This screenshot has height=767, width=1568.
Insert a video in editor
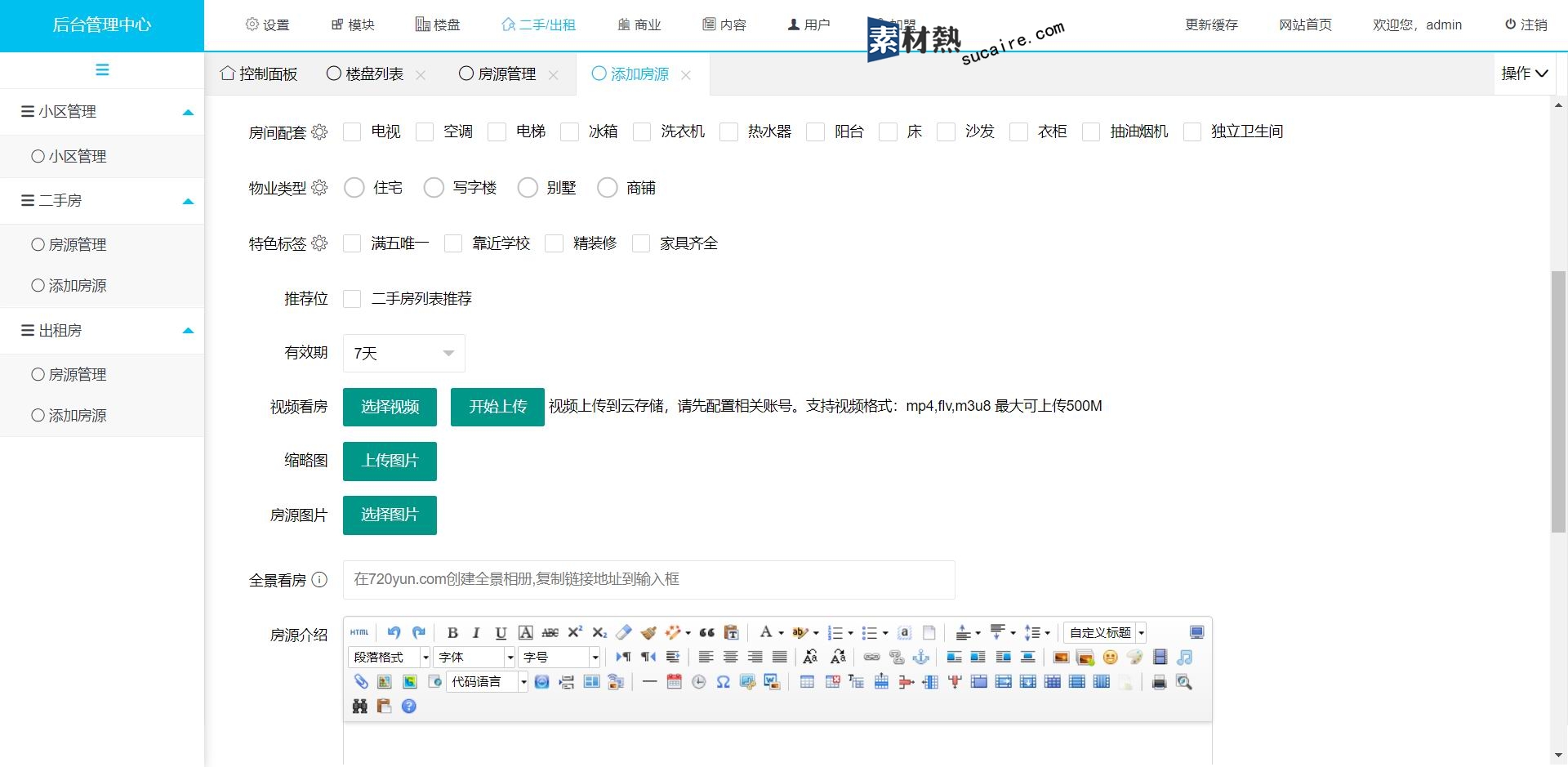pyautogui.click(x=1160, y=658)
